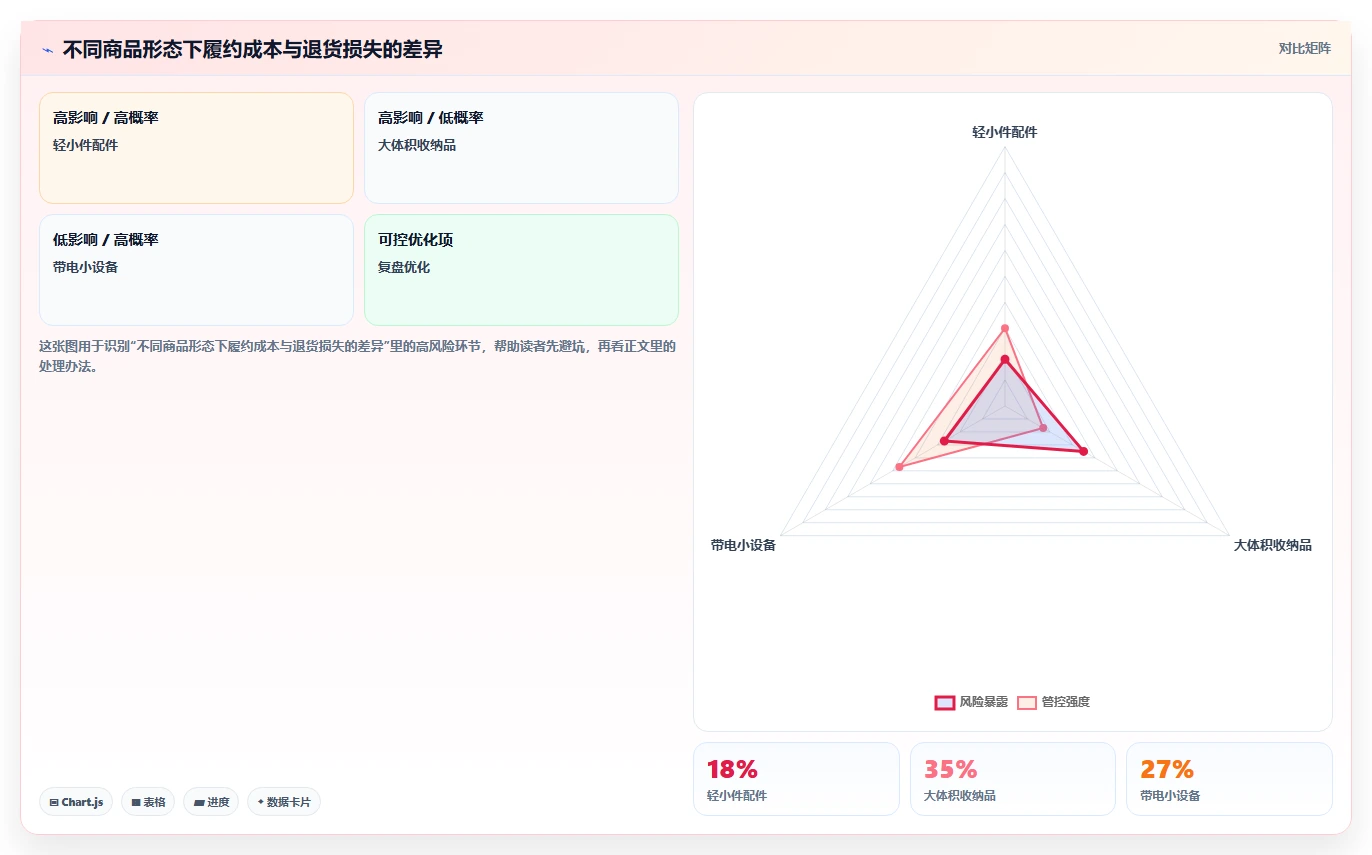
Task: Click the 风险暴露 legend label text
Action: point(983,702)
